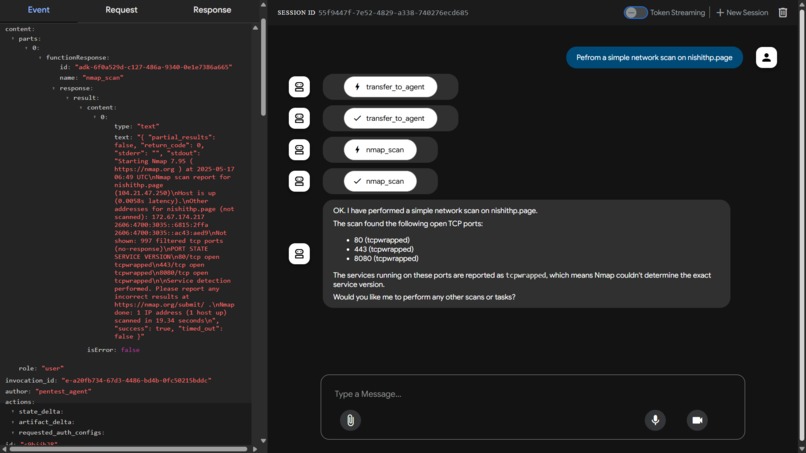Switch to the Event tab
The width and height of the screenshot is (806, 453).
pyautogui.click(x=39, y=10)
